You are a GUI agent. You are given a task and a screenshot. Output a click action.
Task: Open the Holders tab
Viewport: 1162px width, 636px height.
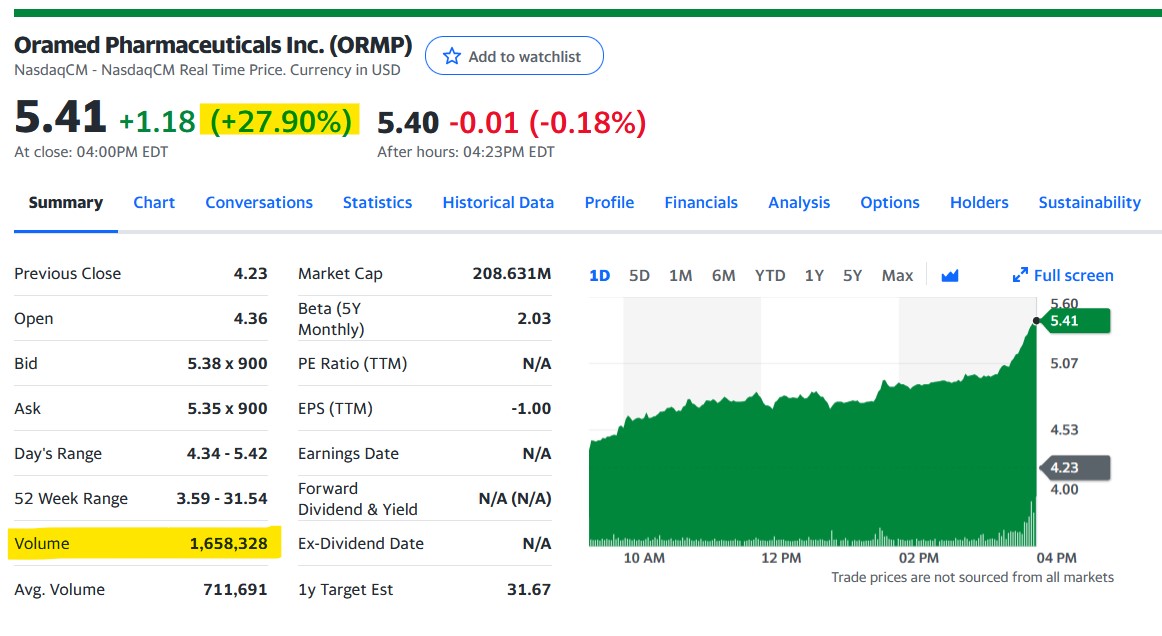click(979, 202)
